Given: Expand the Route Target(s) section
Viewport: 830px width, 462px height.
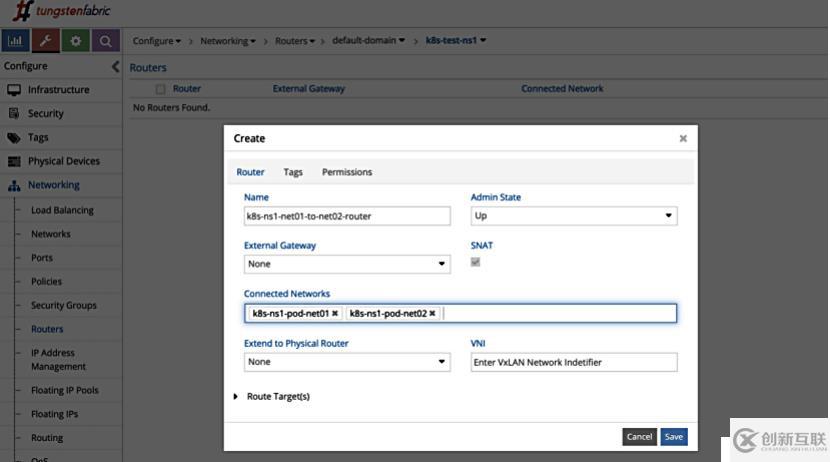Looking at the screenshot, I should coord(236,397).
